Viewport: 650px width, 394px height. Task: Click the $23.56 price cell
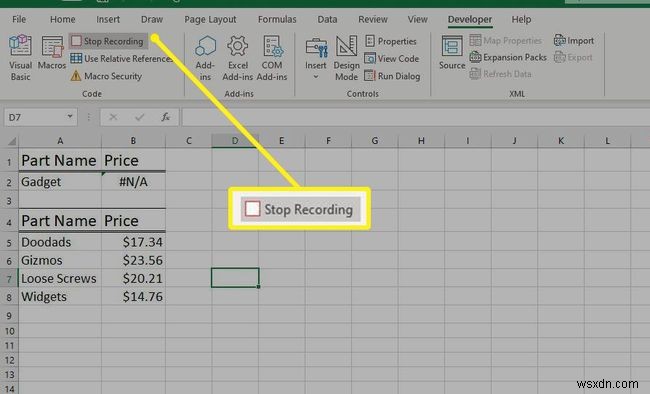click(133, 260)
